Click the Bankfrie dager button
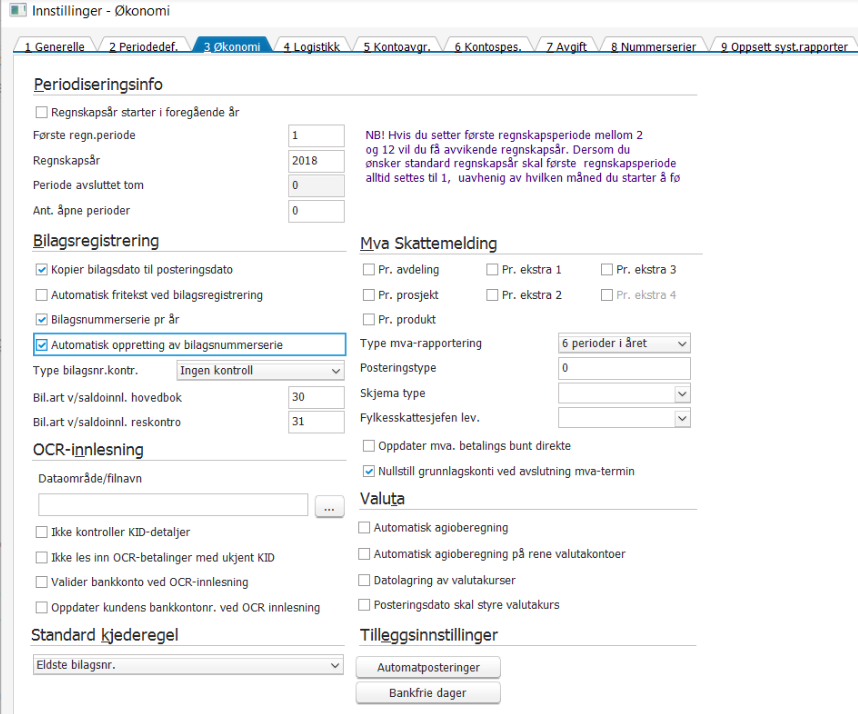The height and width of the screenshot is (714, 858). pos(428,693)
